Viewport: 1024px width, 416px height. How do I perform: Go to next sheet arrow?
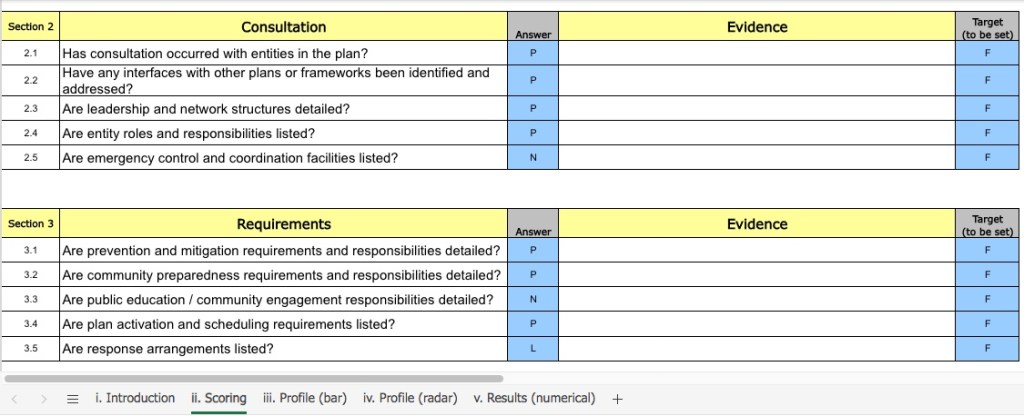[x=43, y=398]
